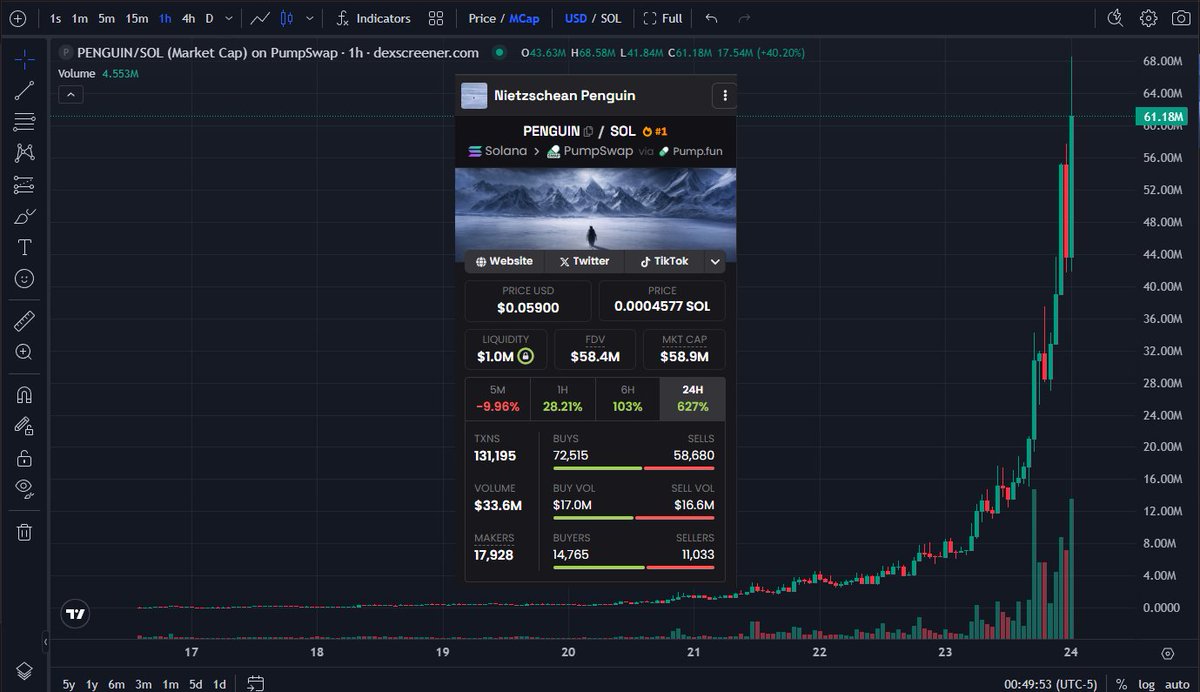Select the 24H stats tab
1200x692 pixels.
692,398
